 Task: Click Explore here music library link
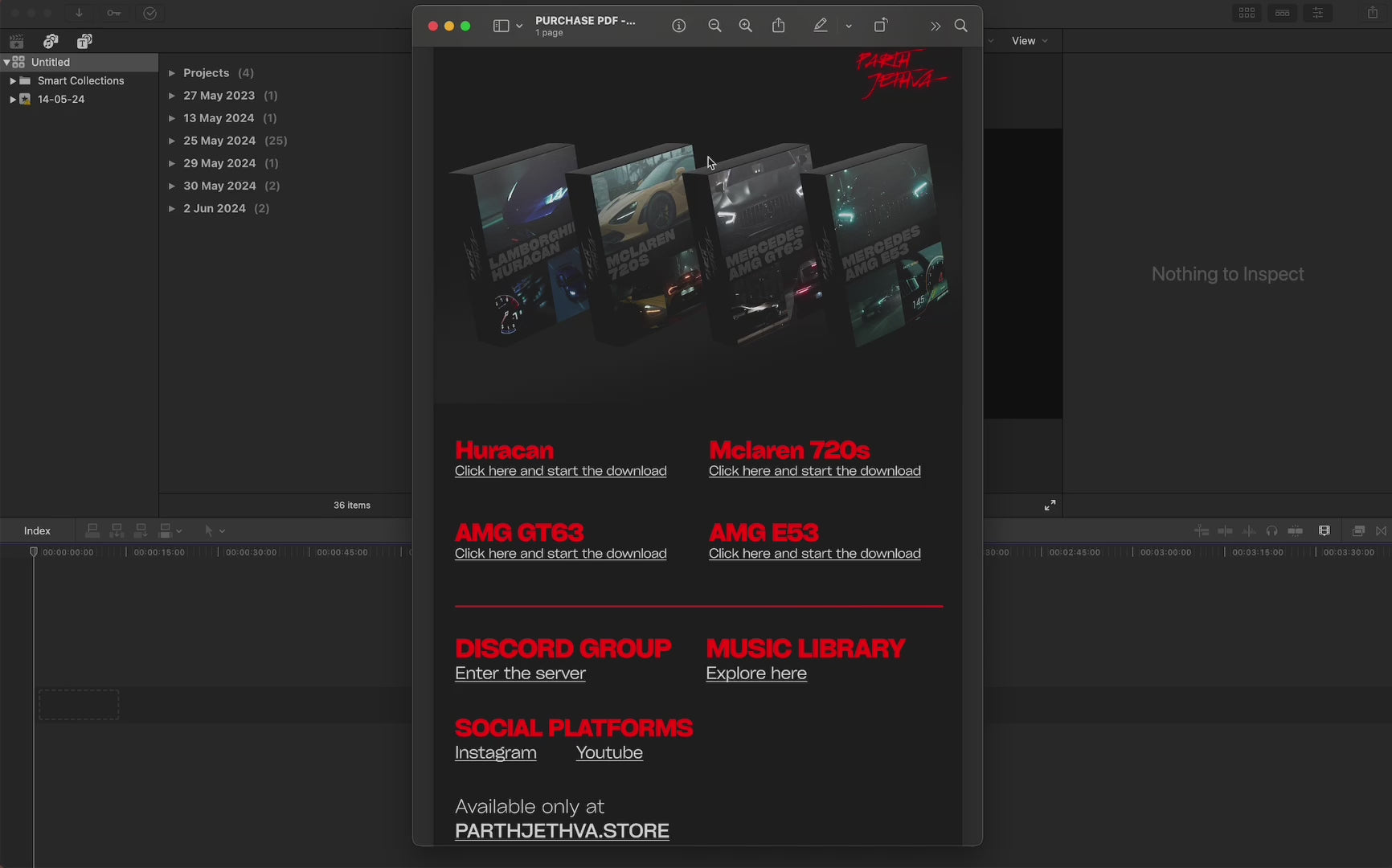756,674
